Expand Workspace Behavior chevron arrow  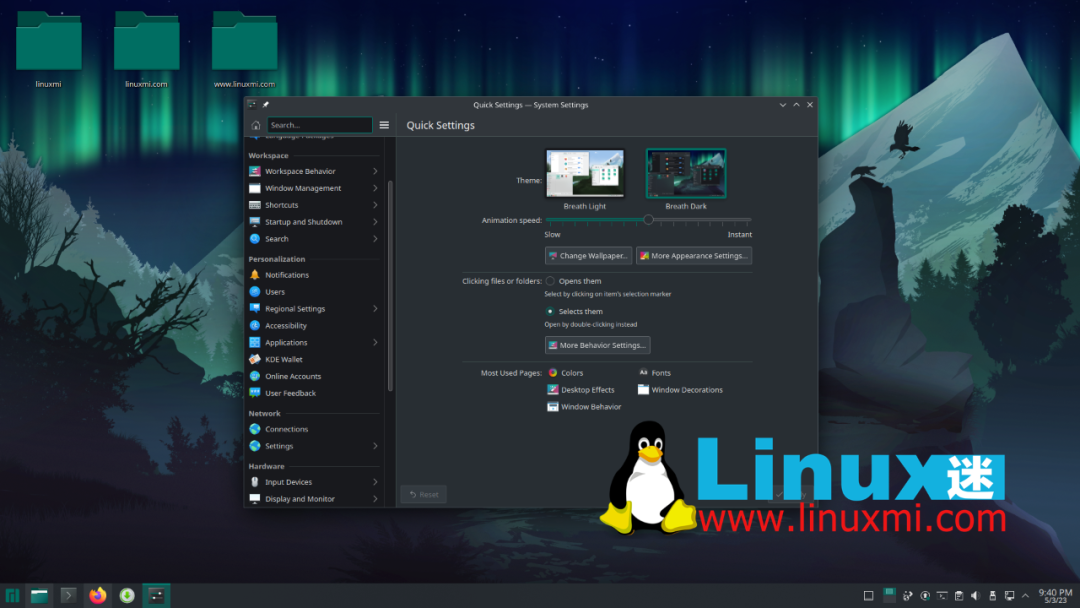tap(375, 171)
